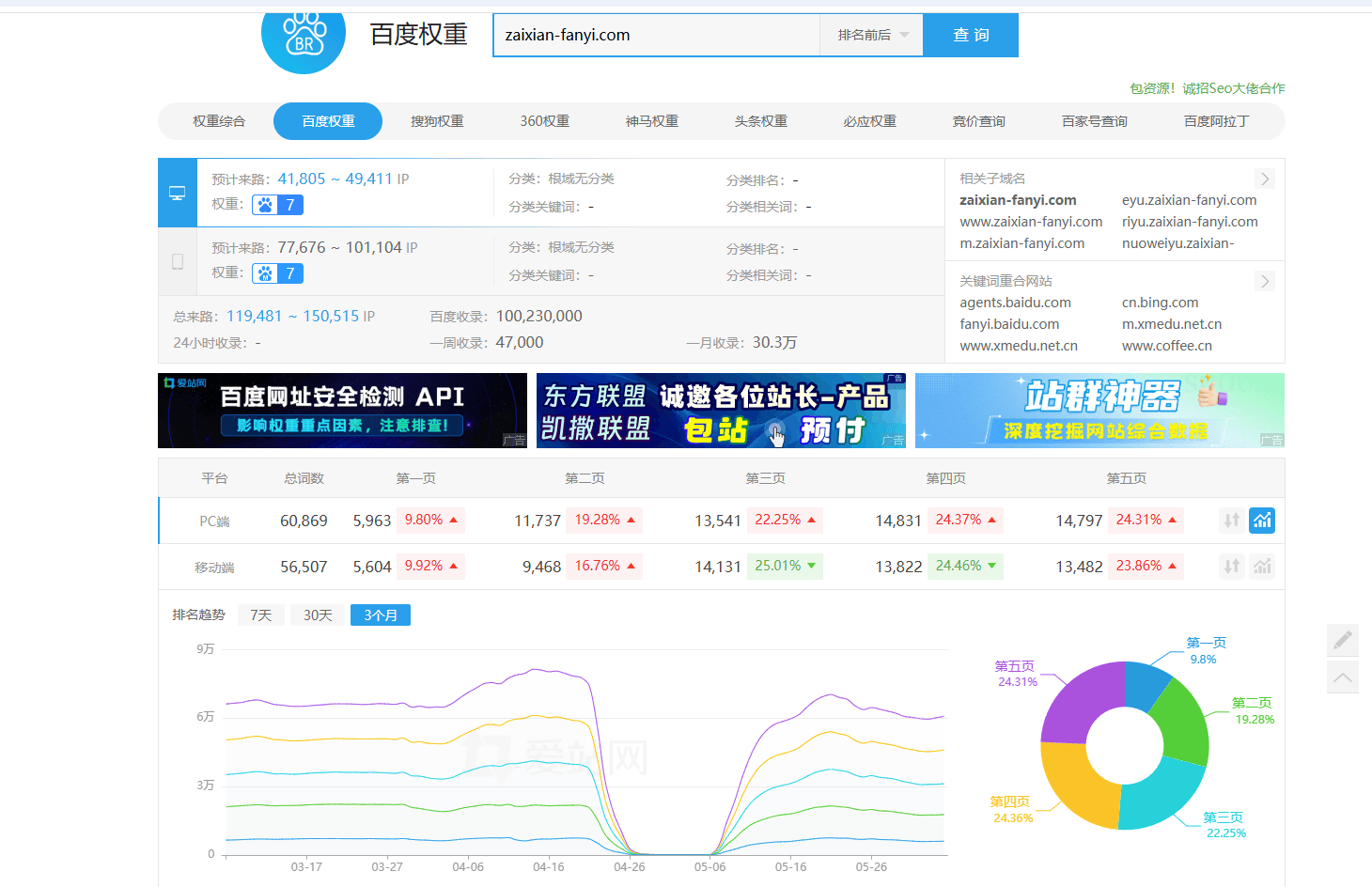
Task: Open the pencil feedback icon
Action: 1343,640
